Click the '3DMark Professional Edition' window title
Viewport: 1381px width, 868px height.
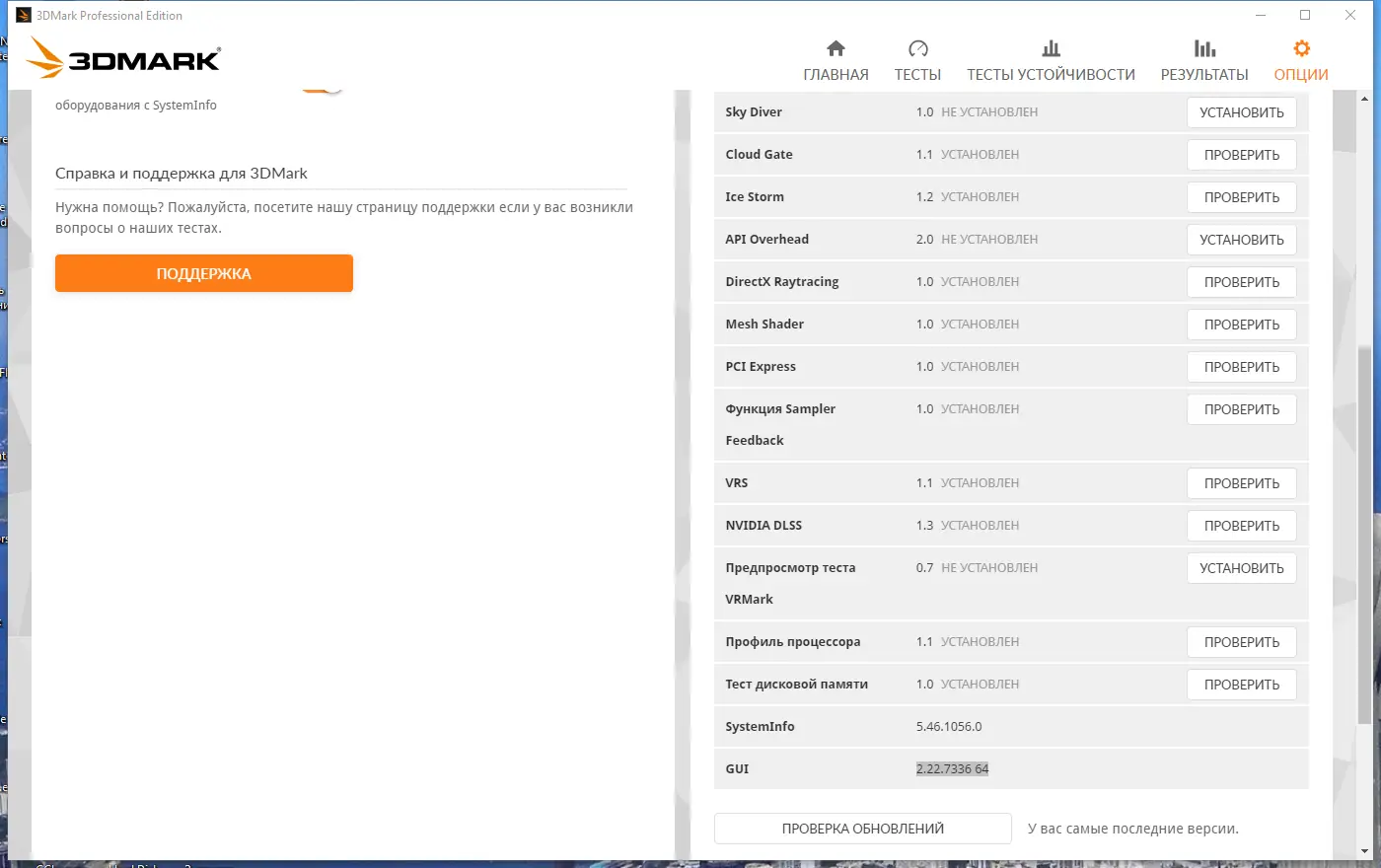pyautogui.click(x=109, y=16)
